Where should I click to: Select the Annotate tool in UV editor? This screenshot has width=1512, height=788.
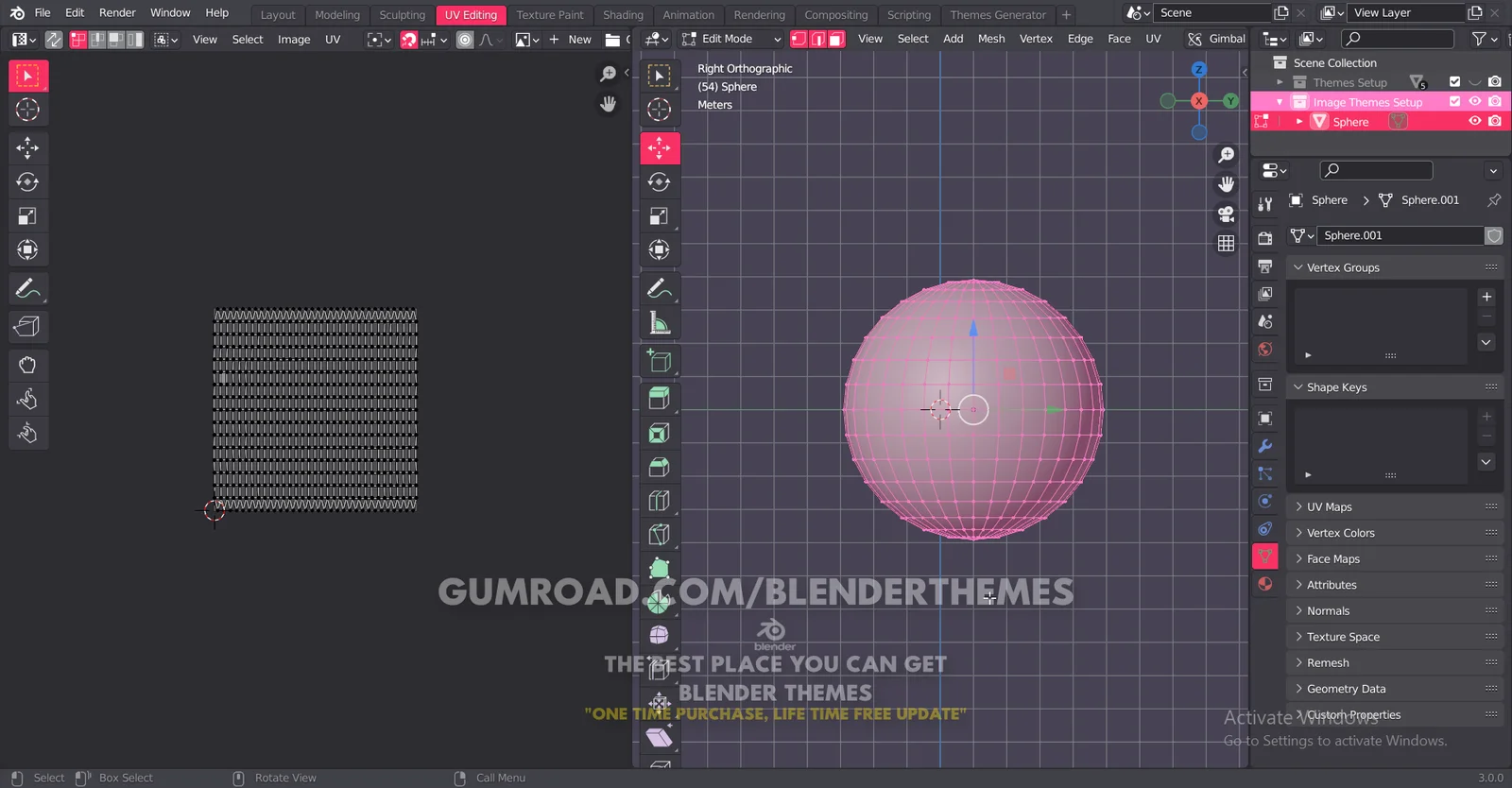pos(27,288)
